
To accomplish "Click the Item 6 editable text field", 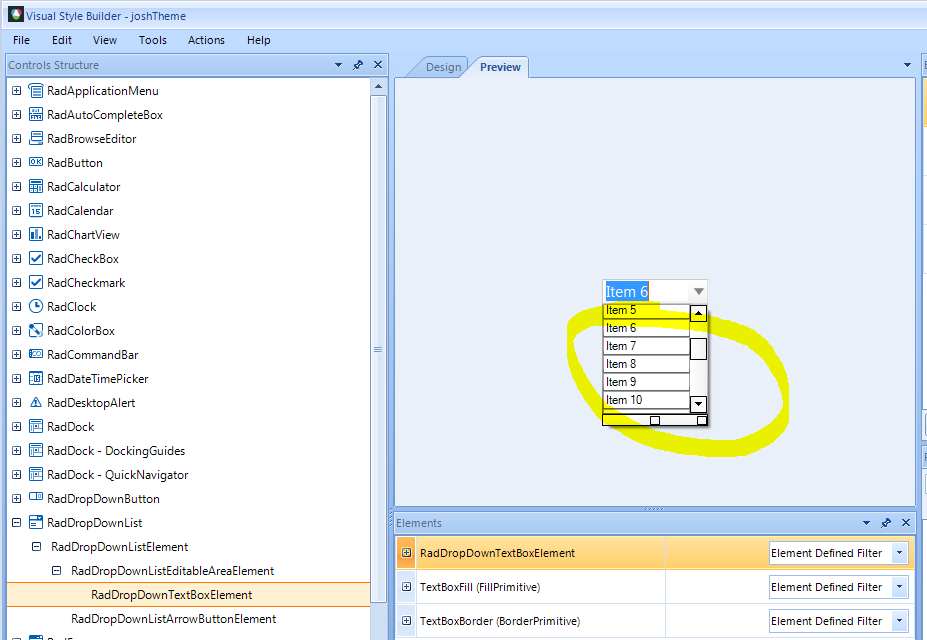I will 646,291.
